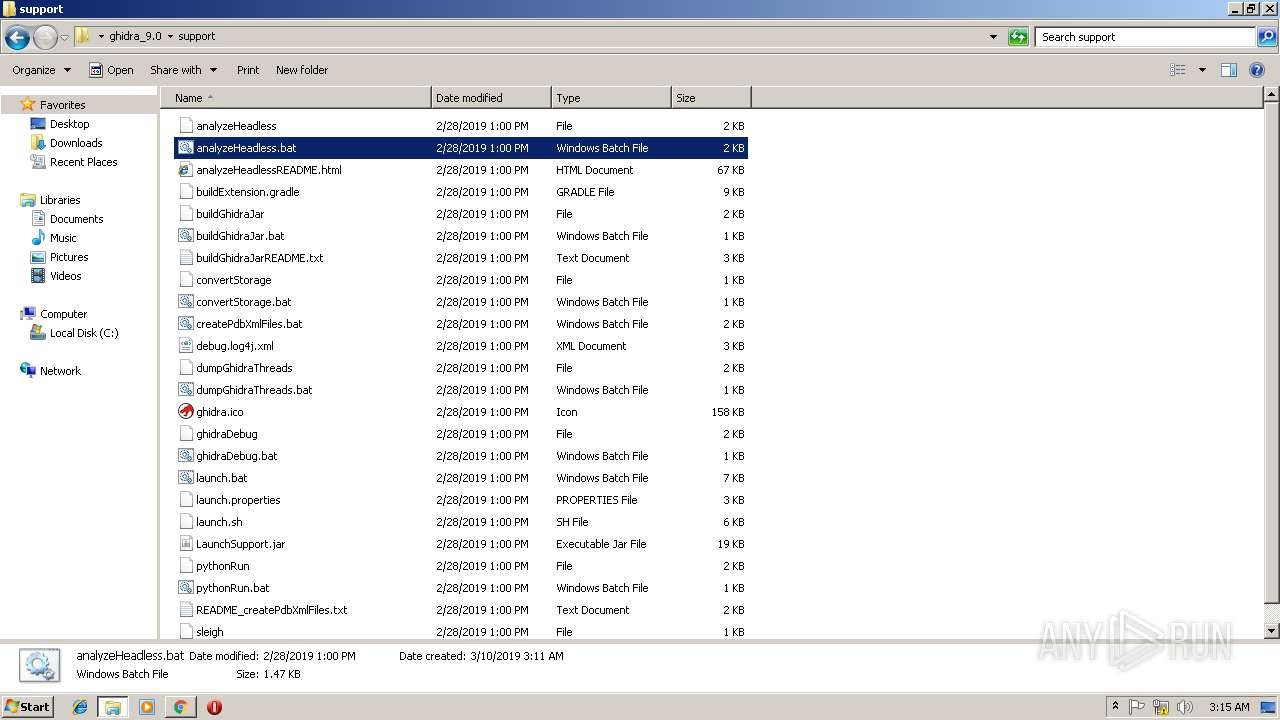Image resolution: width=1280 pixels, height=720 pixels.
Task: Click the Print toolbar button
Action: (x=248, y=70)
